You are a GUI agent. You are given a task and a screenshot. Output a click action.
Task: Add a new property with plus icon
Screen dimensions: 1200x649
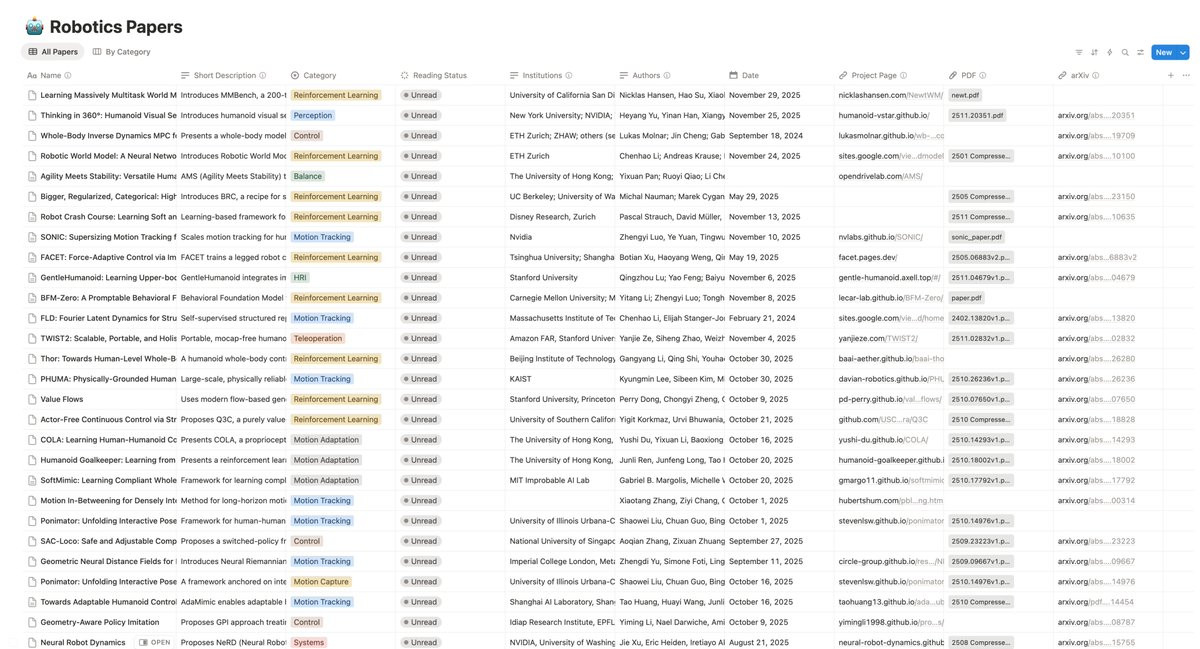tap(1171, 75)
